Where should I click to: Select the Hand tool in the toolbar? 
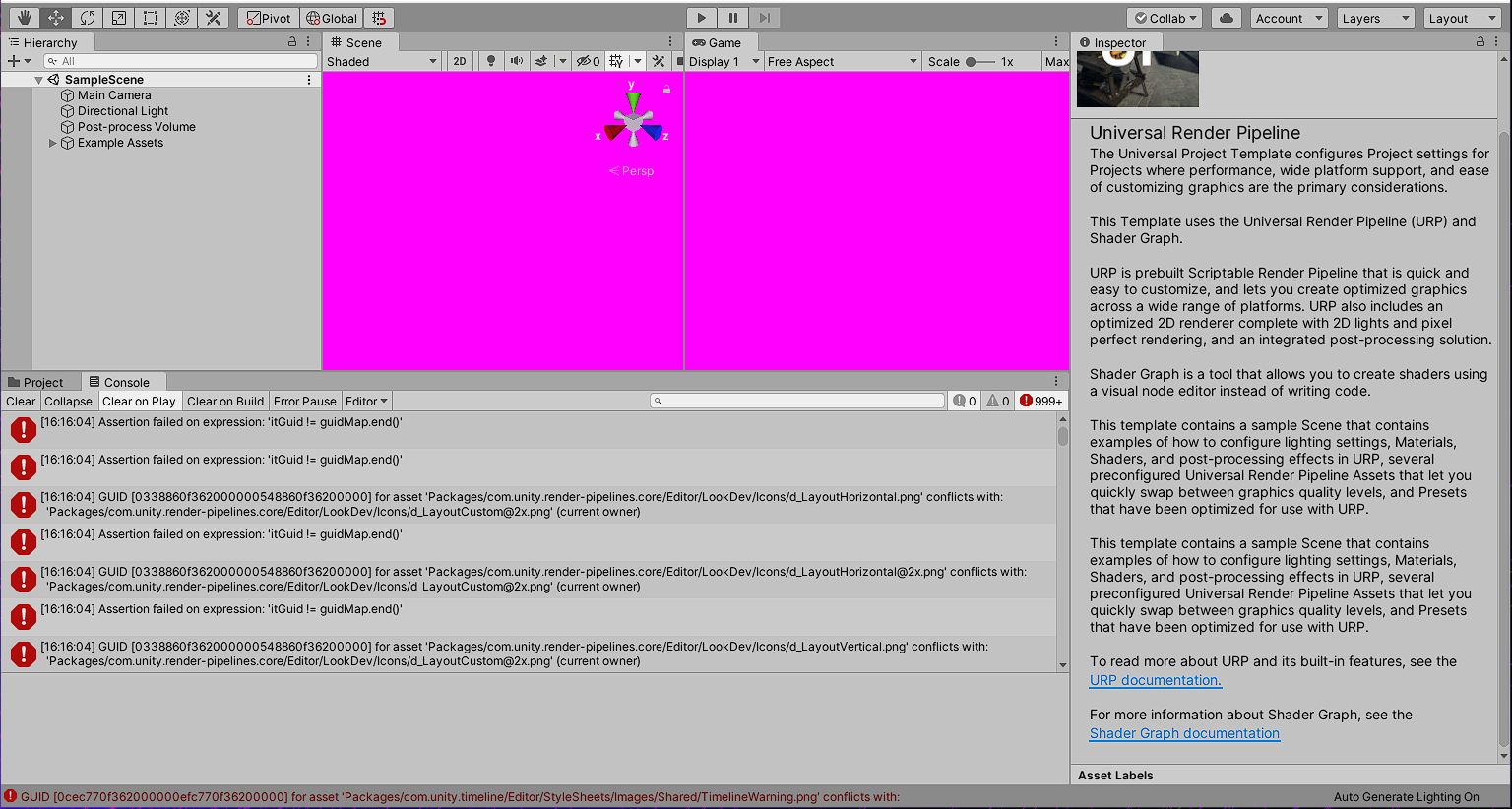23,17
